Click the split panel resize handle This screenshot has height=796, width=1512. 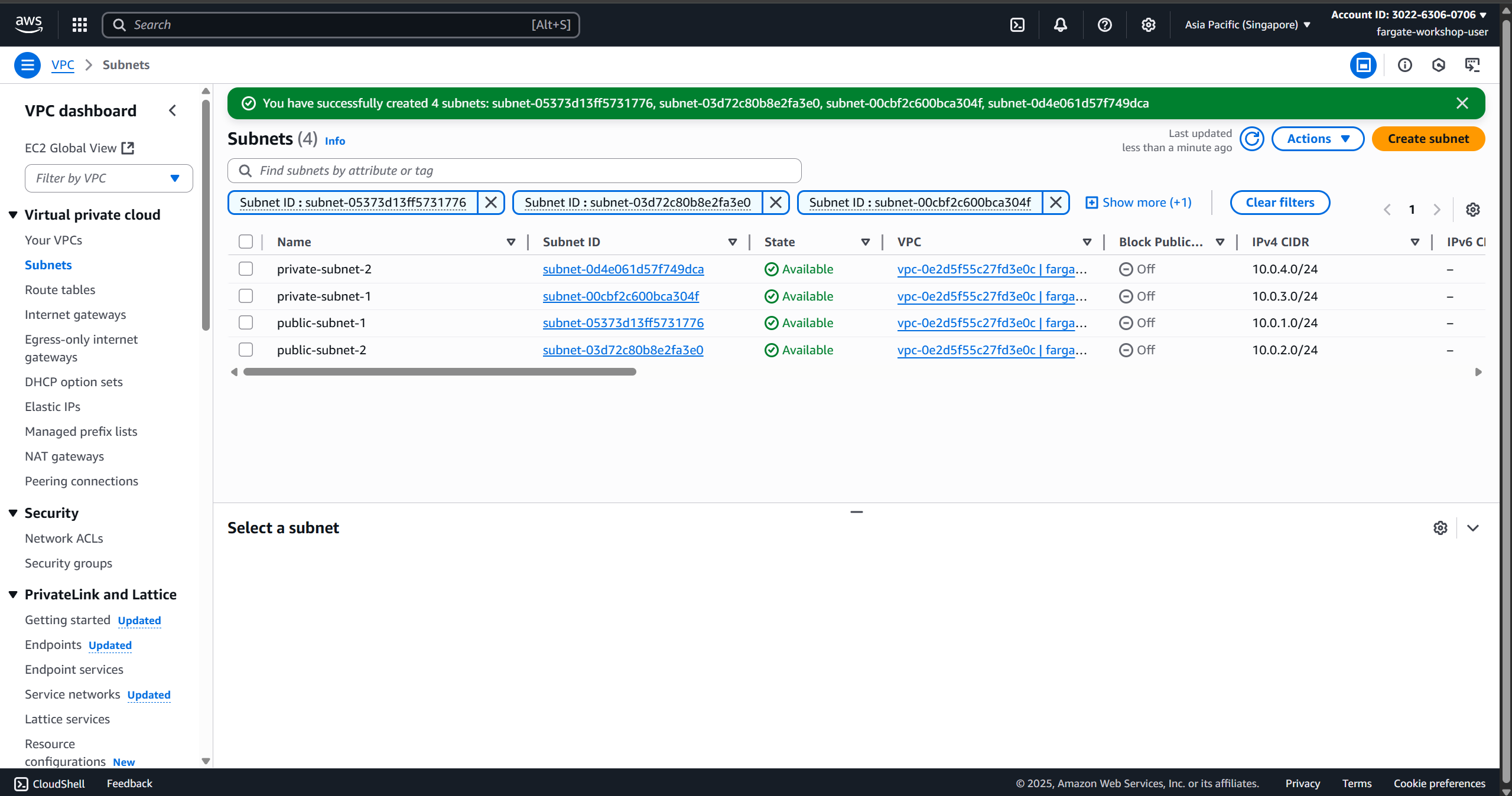(x=857, y=512)
